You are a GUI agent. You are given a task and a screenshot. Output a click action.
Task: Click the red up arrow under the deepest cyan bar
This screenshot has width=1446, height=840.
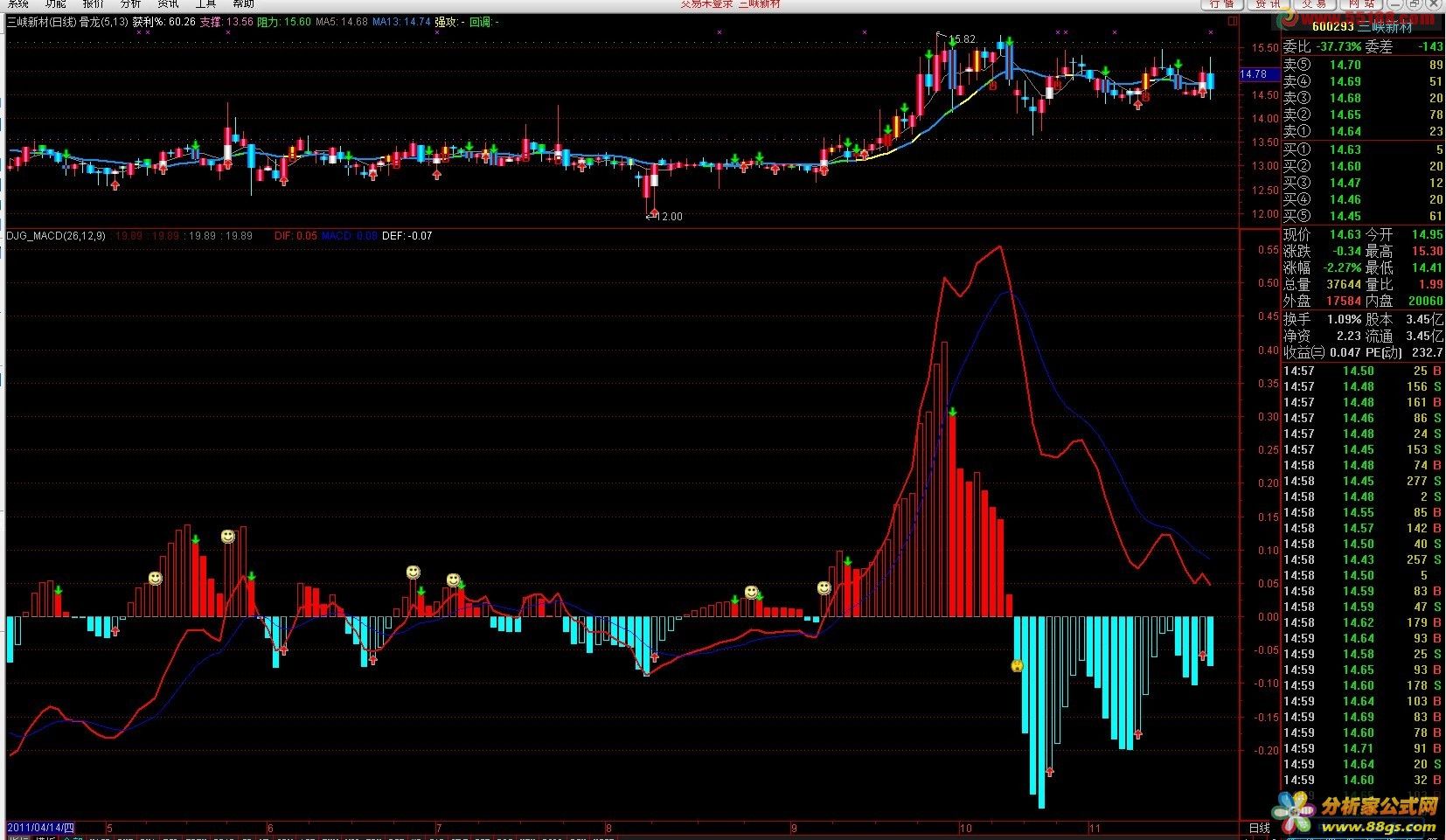1050,772
